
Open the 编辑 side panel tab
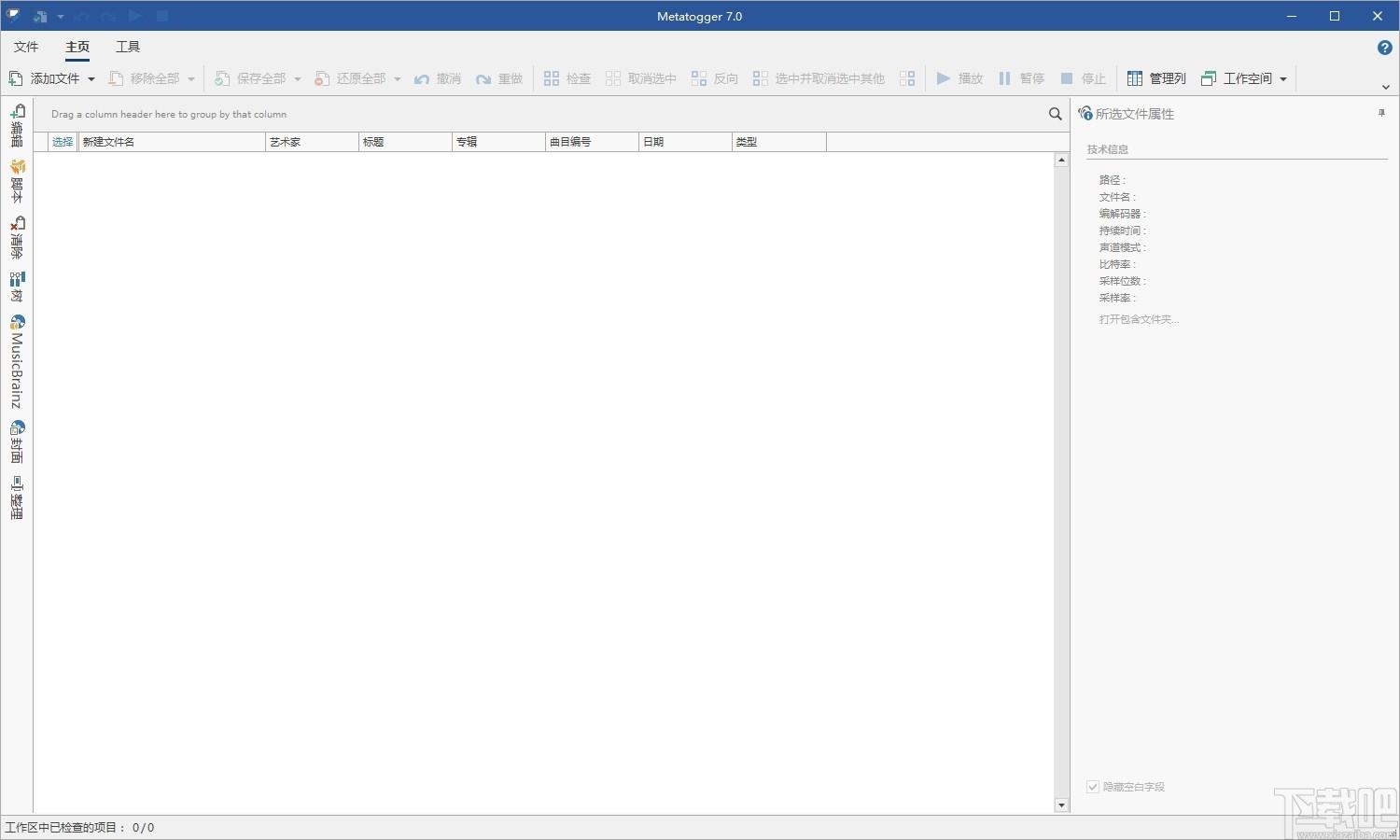point(17,126)
